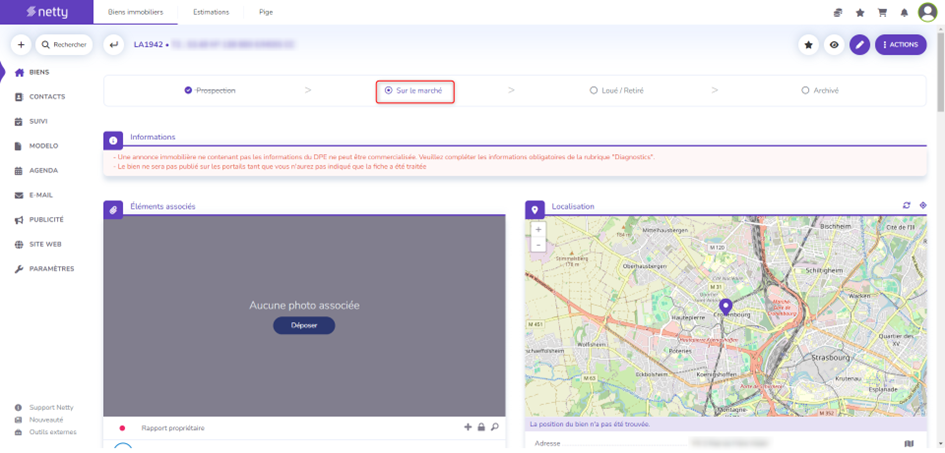
Task: Click the Éléments associés paperclip icon
Action: pyautogui.click(x=113, y=210)
